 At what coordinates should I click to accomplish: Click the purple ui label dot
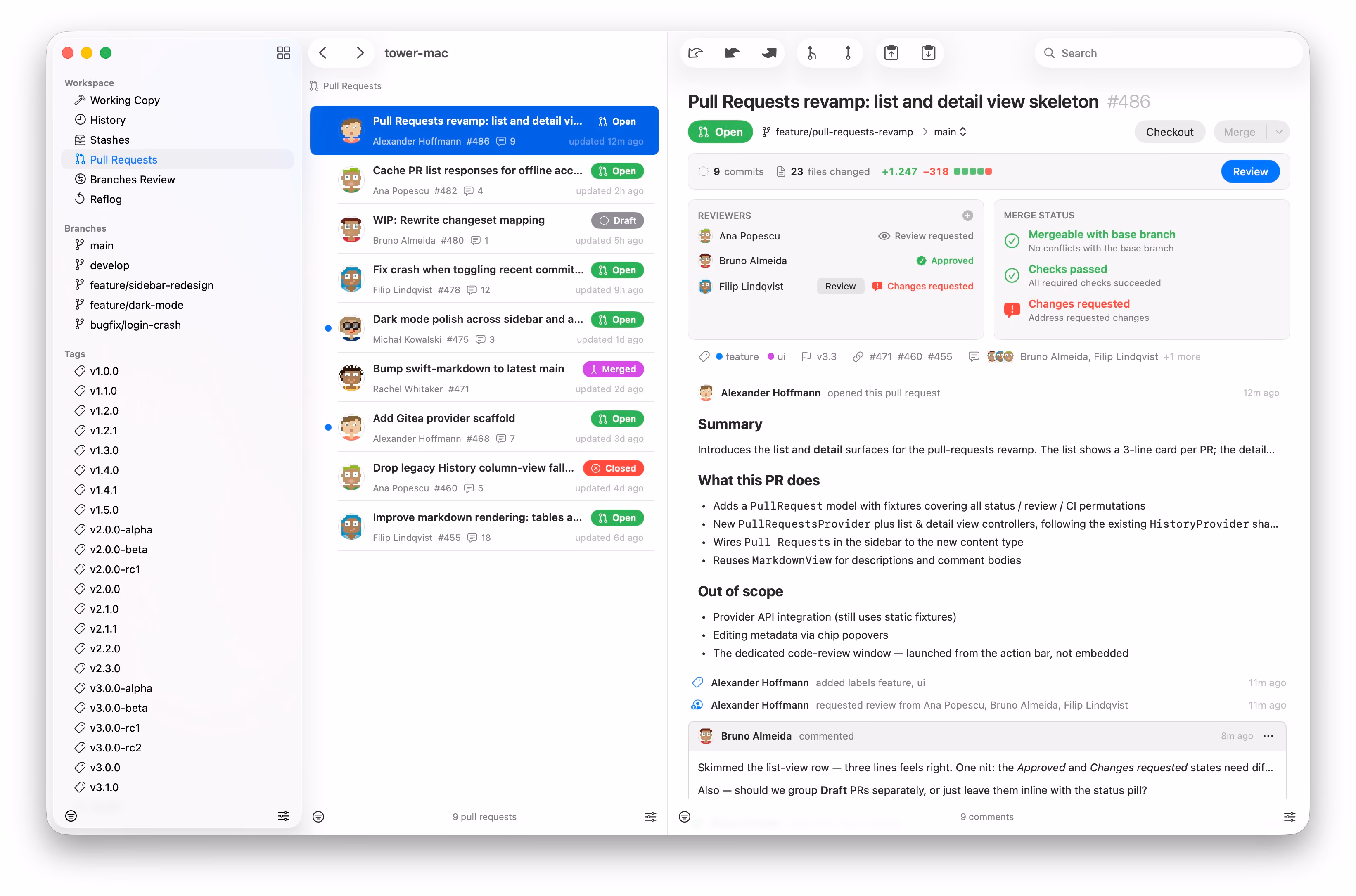tap(771, 357)
